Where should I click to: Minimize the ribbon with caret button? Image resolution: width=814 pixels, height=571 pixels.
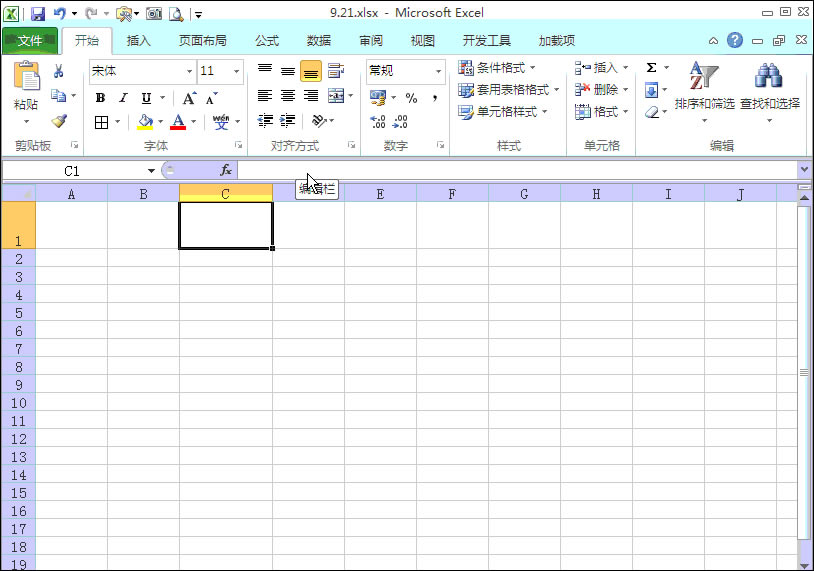[x=713, y=41]
